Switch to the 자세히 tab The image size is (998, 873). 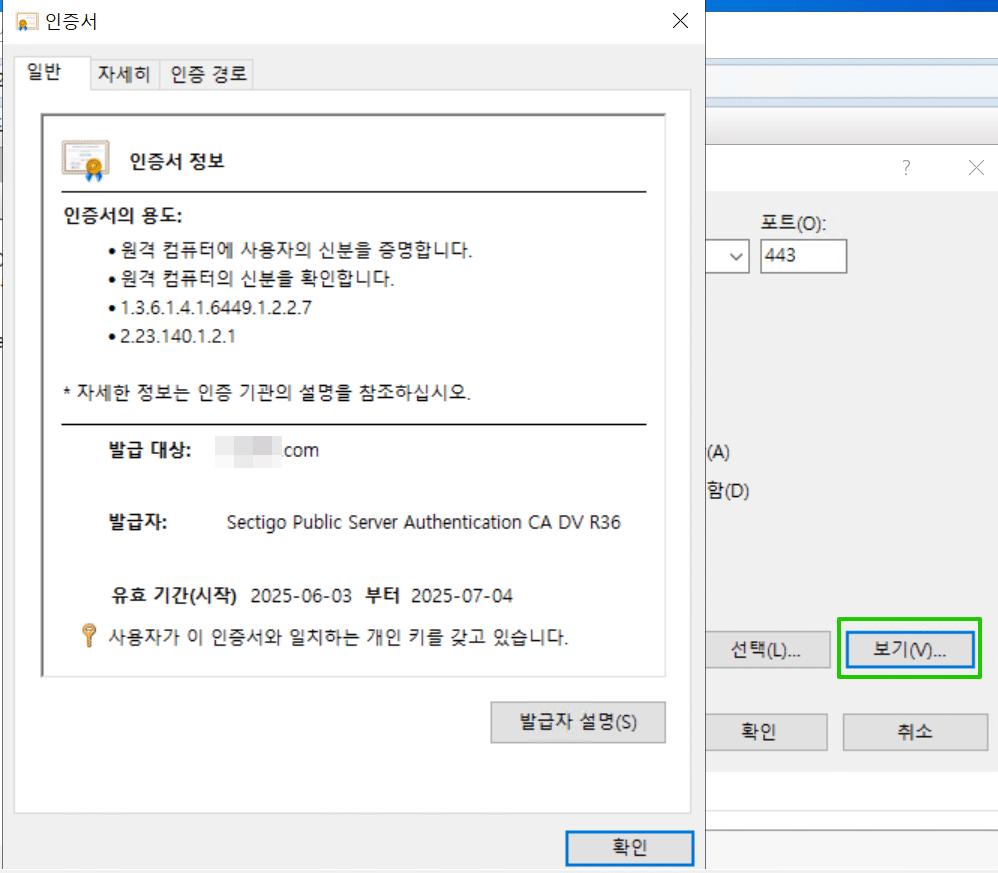[124, 73]
